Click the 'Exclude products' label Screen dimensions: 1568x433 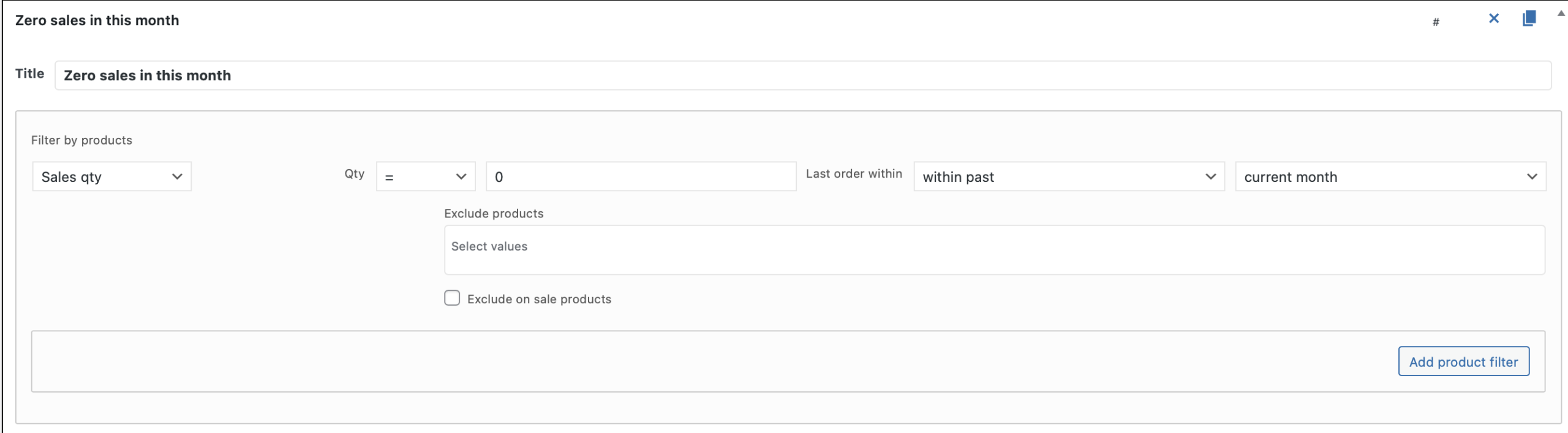point(494,214)
